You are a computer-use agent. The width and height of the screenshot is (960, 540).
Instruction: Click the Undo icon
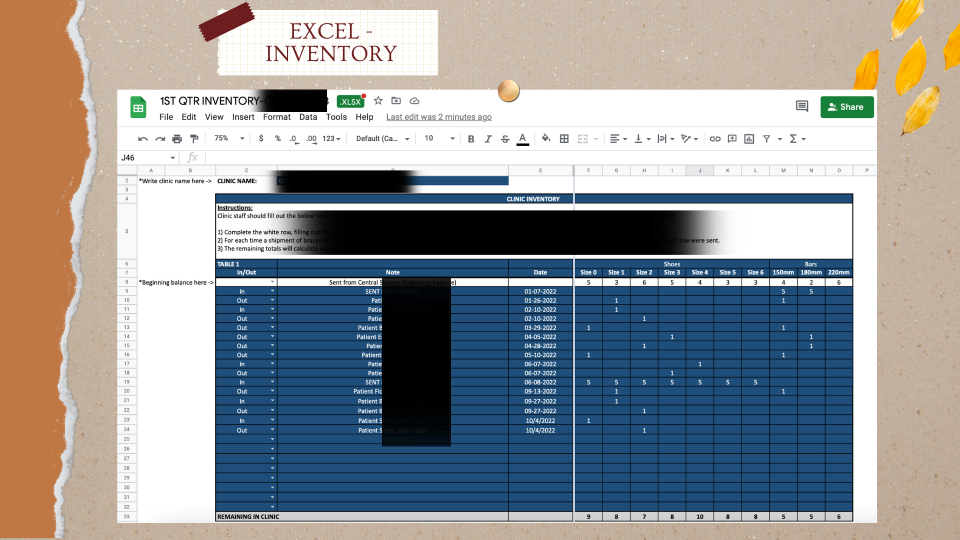coord(143,139)
